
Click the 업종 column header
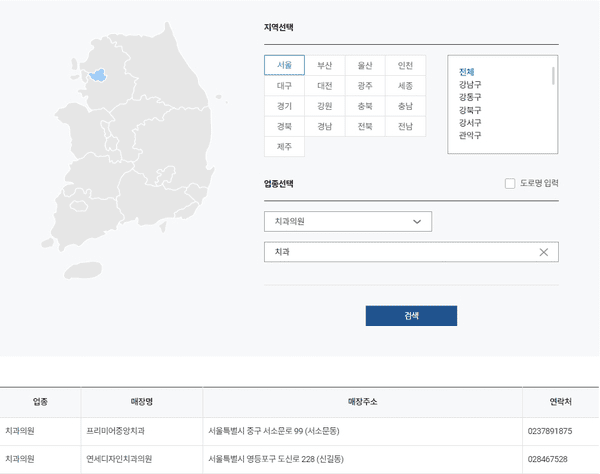pos(40,402)
